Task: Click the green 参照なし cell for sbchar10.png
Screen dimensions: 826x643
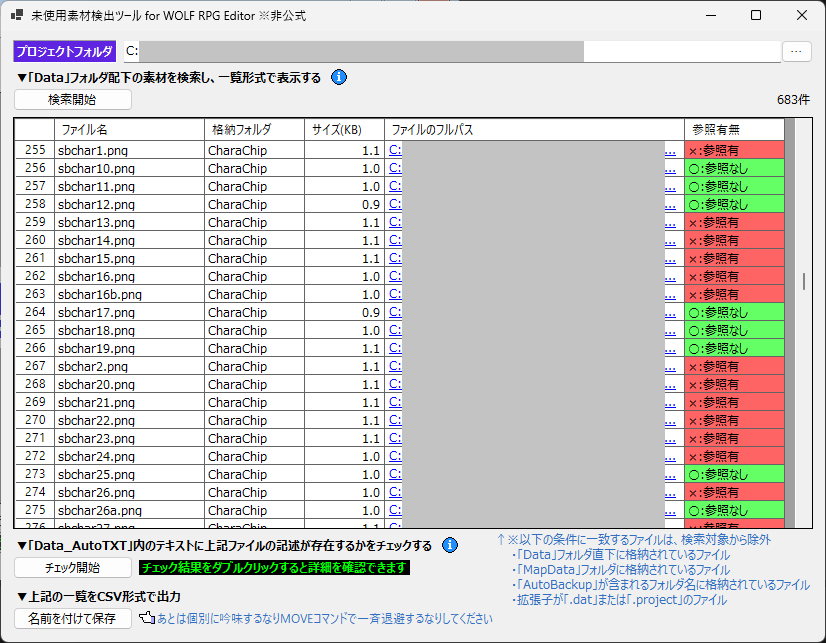Action: tap(734, 168)
